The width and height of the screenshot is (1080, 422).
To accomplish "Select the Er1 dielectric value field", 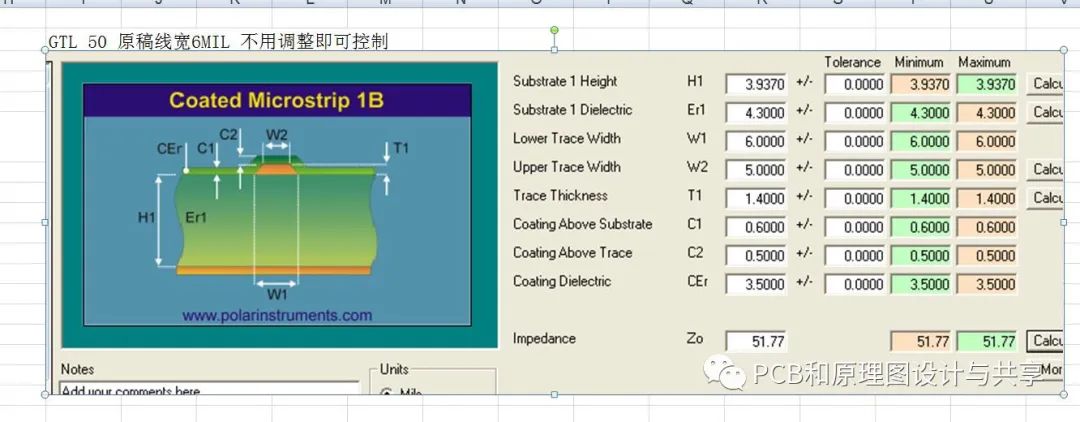I will 756,113.
